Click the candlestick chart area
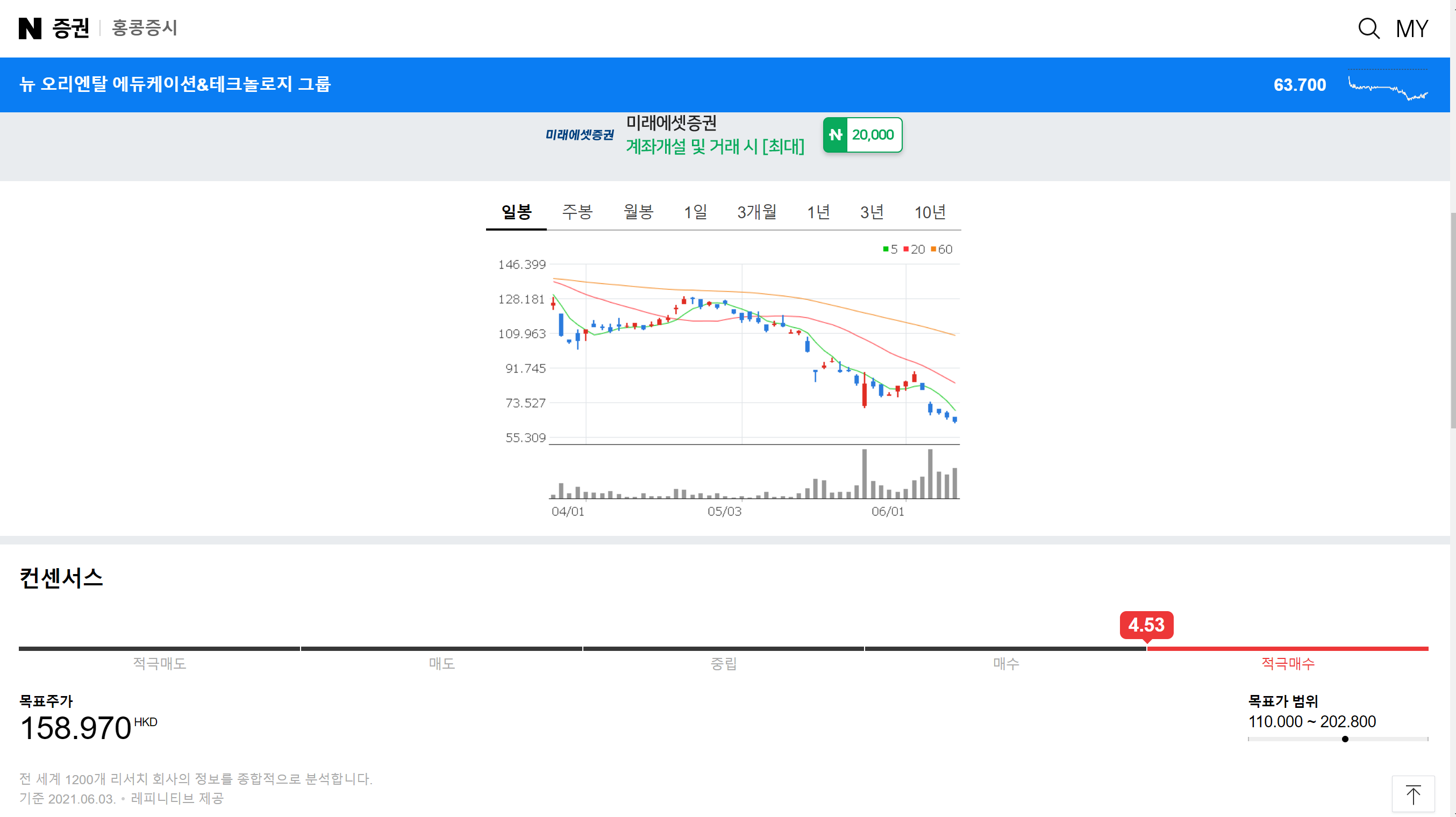 pos(754,354)
